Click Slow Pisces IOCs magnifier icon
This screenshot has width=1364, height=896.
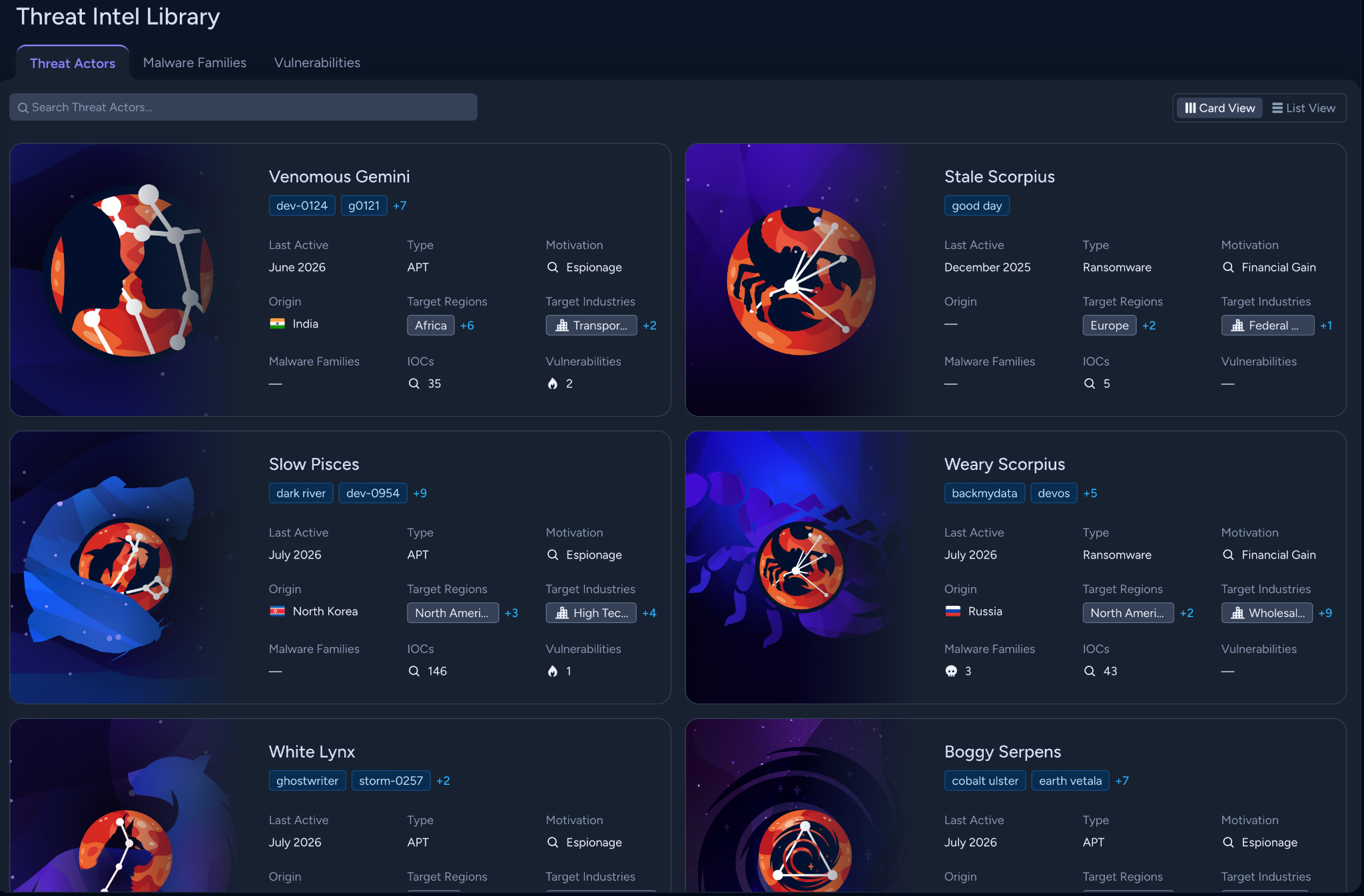(414, 671)
